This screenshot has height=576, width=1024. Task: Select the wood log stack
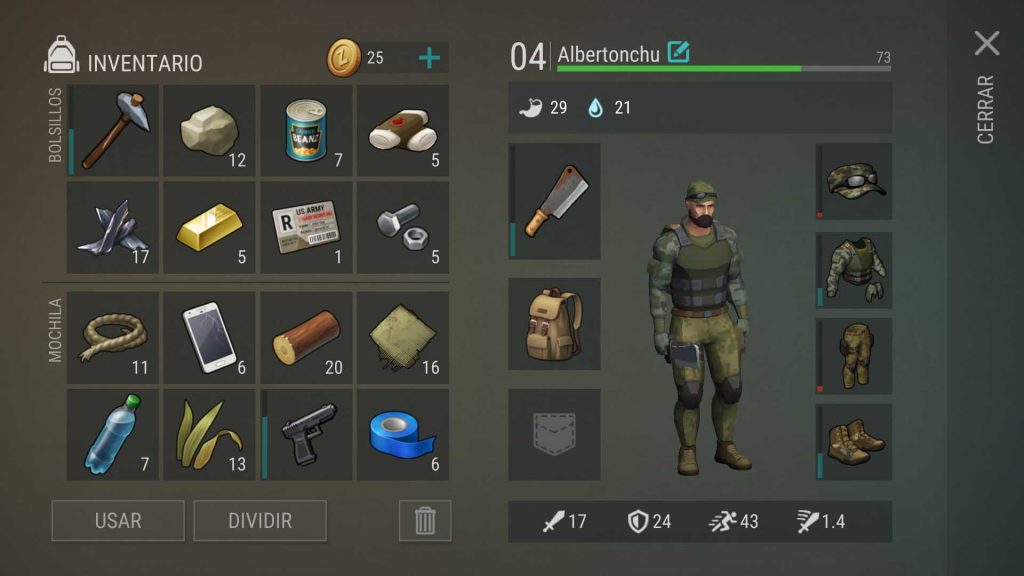point(306,338)
